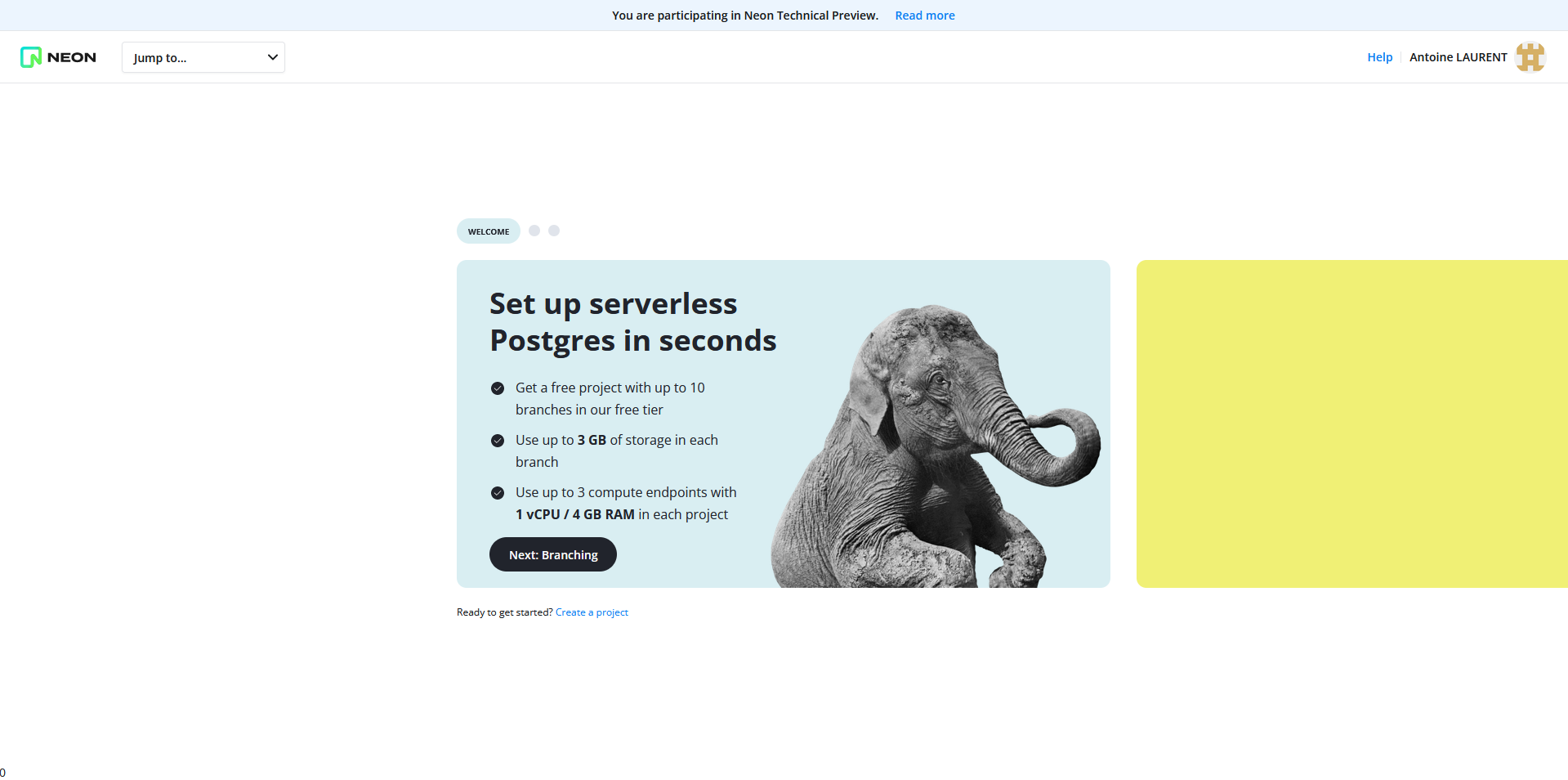Click the 'Get a free project' bullet text
This screenshot has height=780, width=1568.
(610, 399)
